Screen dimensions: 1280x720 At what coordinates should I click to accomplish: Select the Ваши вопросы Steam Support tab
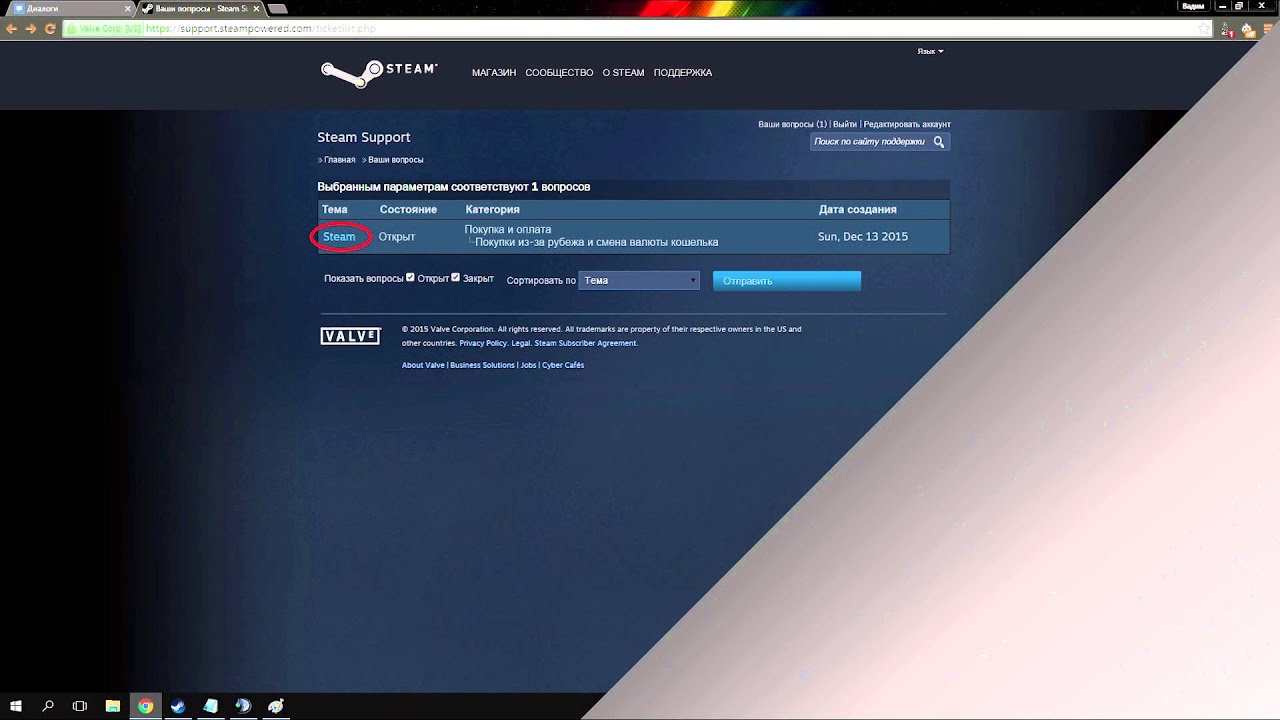(x=200, y=8)
